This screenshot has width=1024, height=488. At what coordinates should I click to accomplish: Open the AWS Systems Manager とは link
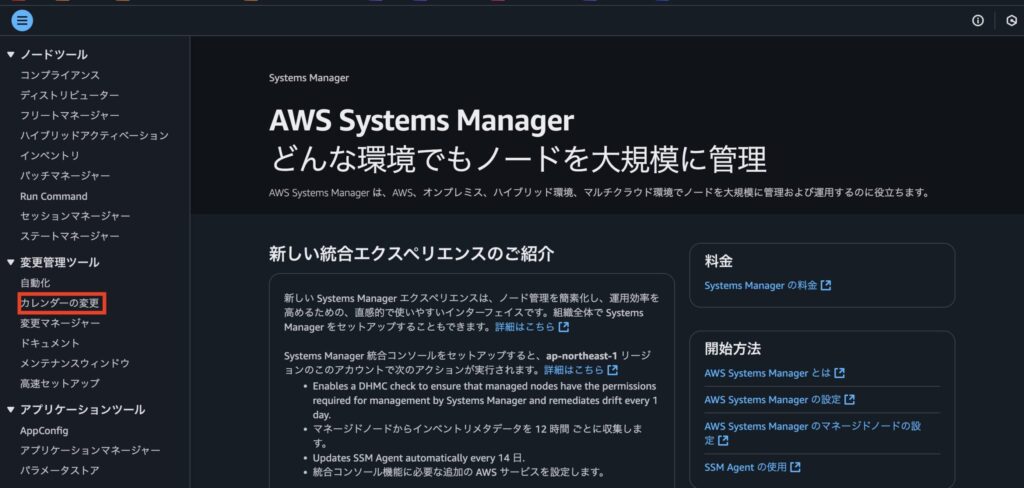(767, 373)
